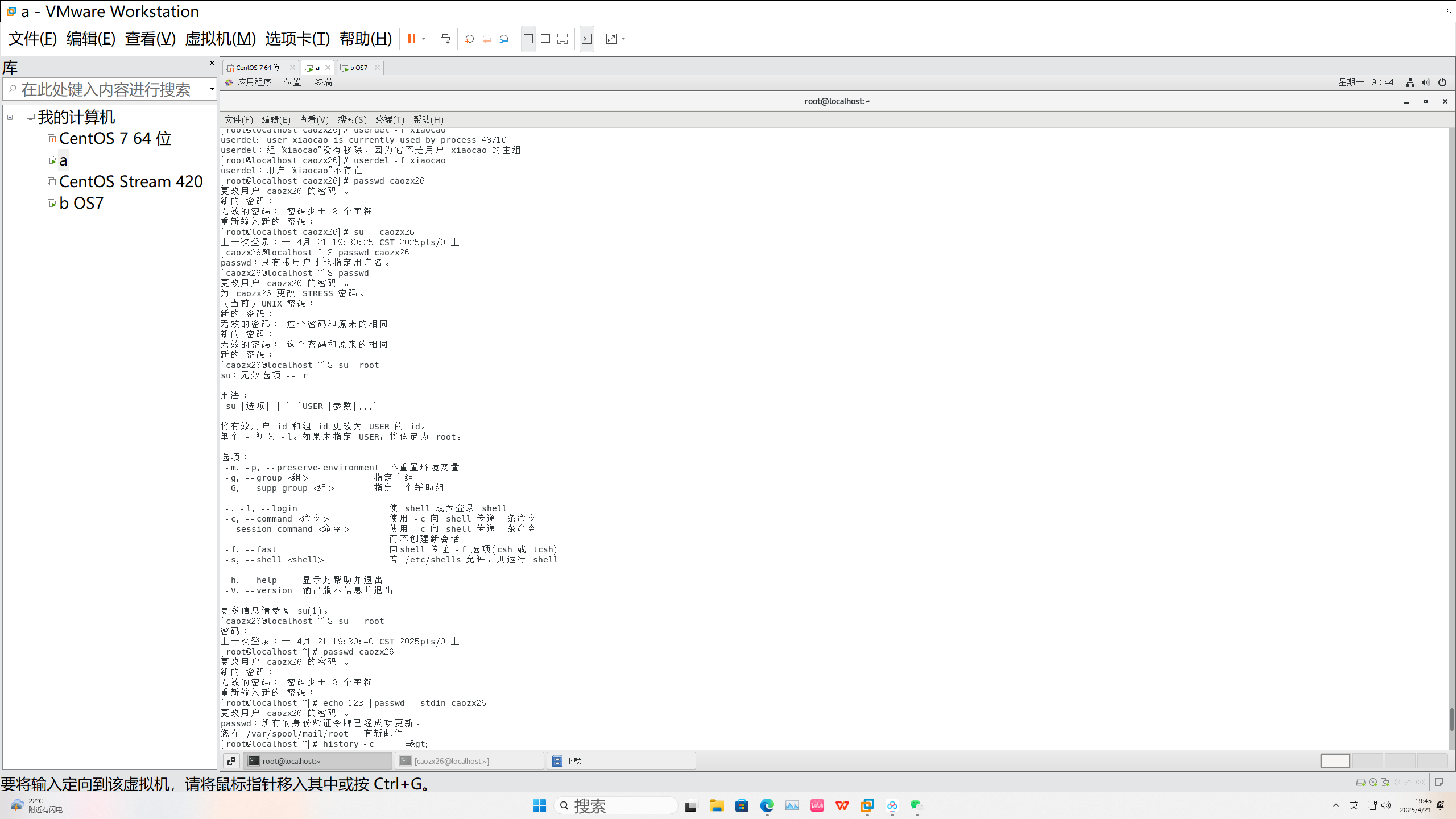
Task: Enter full screen mode icon
Action: pos(562,39)
